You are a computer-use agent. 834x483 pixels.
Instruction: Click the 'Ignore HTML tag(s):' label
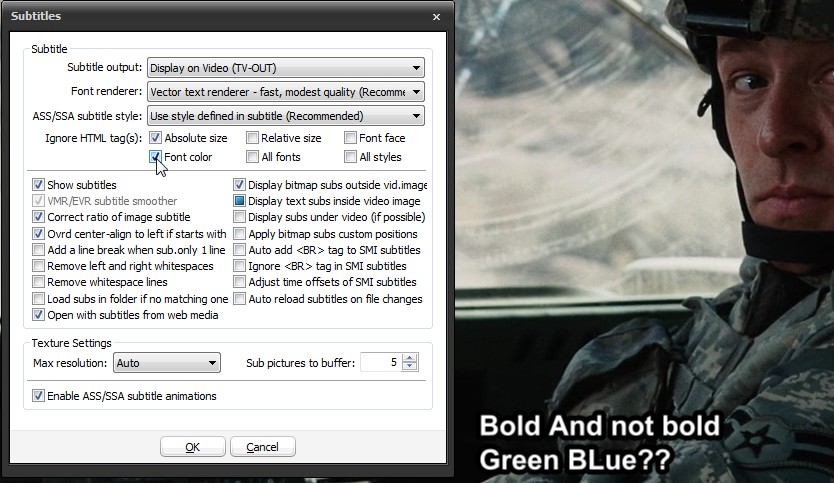point(93,138)
